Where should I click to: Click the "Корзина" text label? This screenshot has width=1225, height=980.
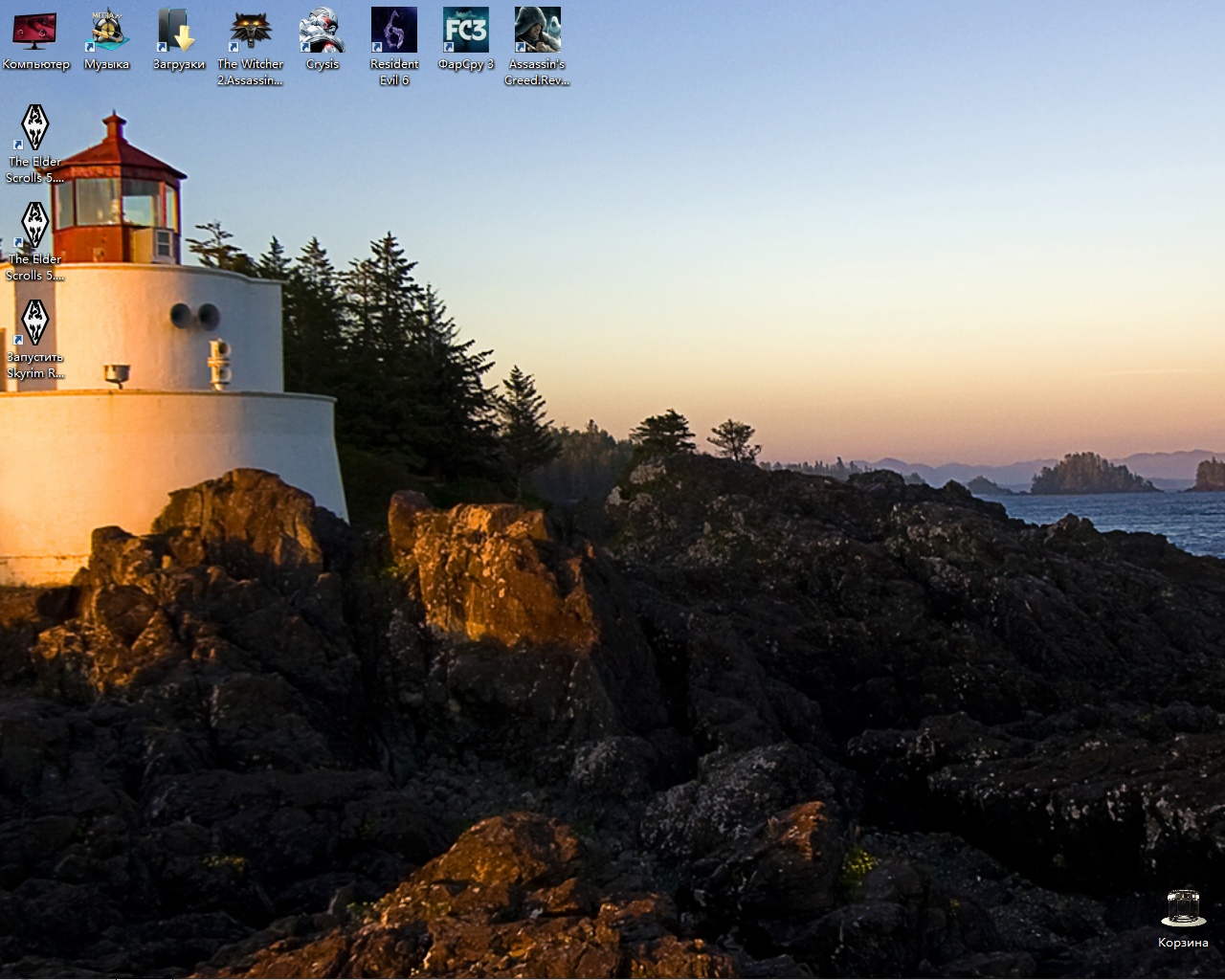pyautogui.click(x=1183, y=943)
